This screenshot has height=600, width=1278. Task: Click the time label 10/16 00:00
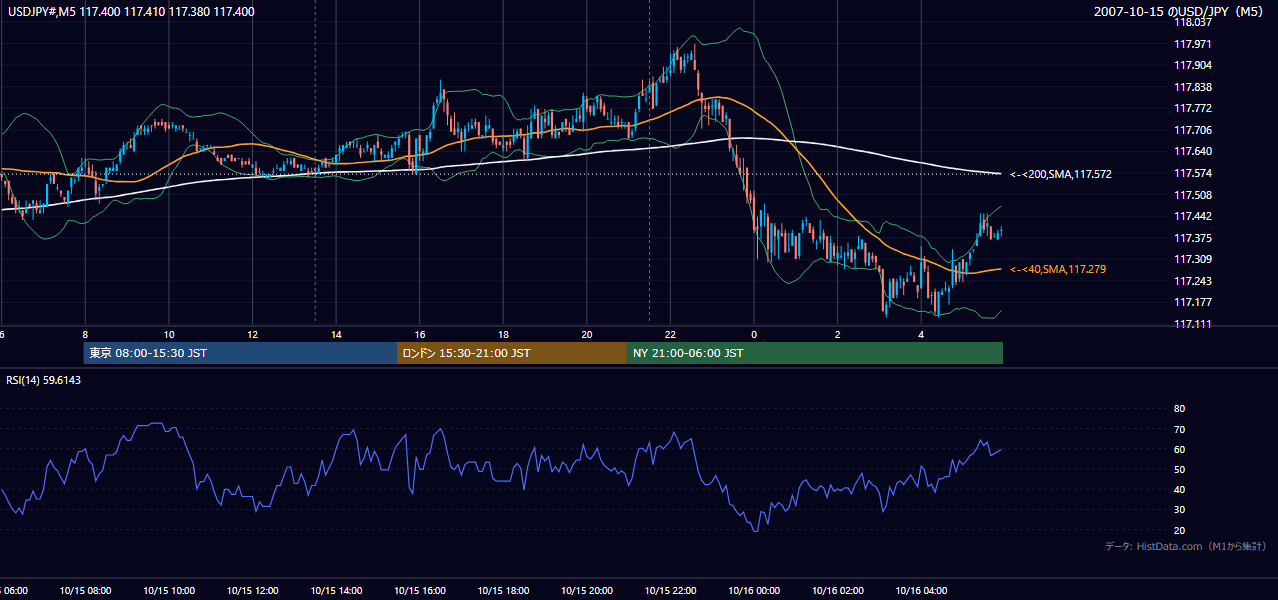(x=754, y=590)
